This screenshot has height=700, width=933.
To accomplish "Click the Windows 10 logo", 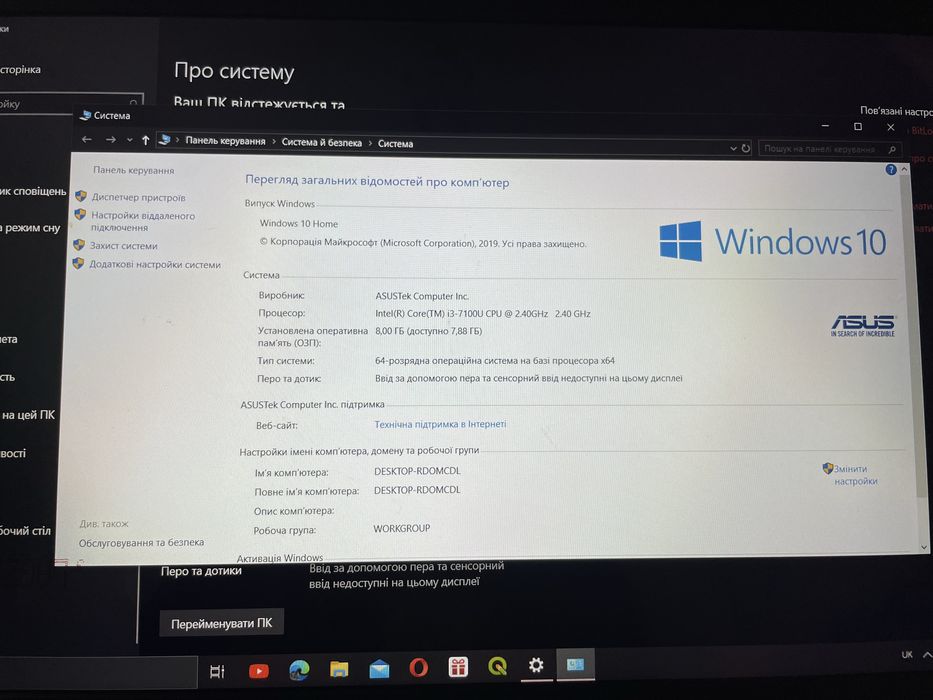I will [x=773, y=241].
